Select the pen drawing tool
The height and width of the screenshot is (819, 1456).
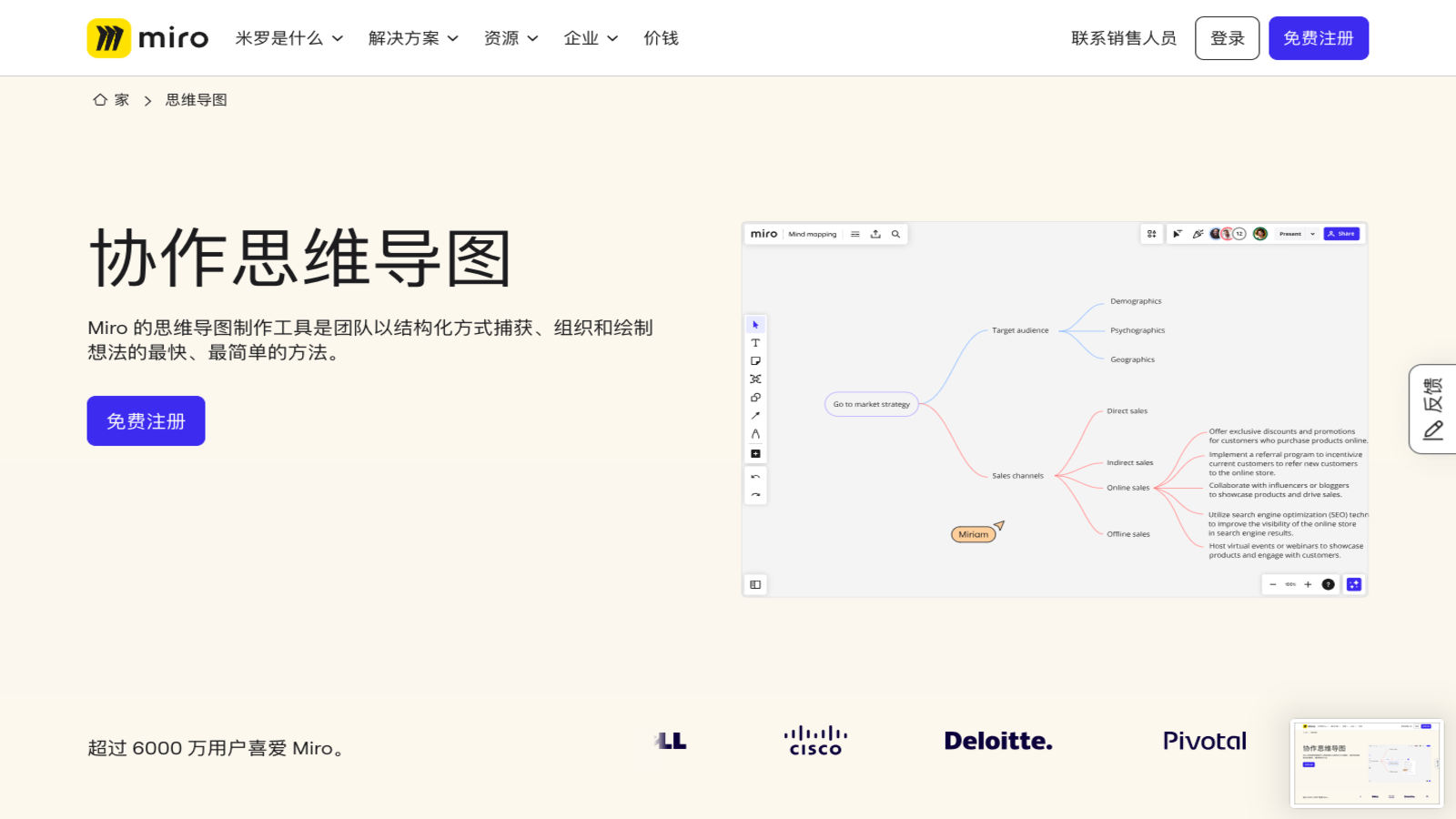click(x=755, y=434)
